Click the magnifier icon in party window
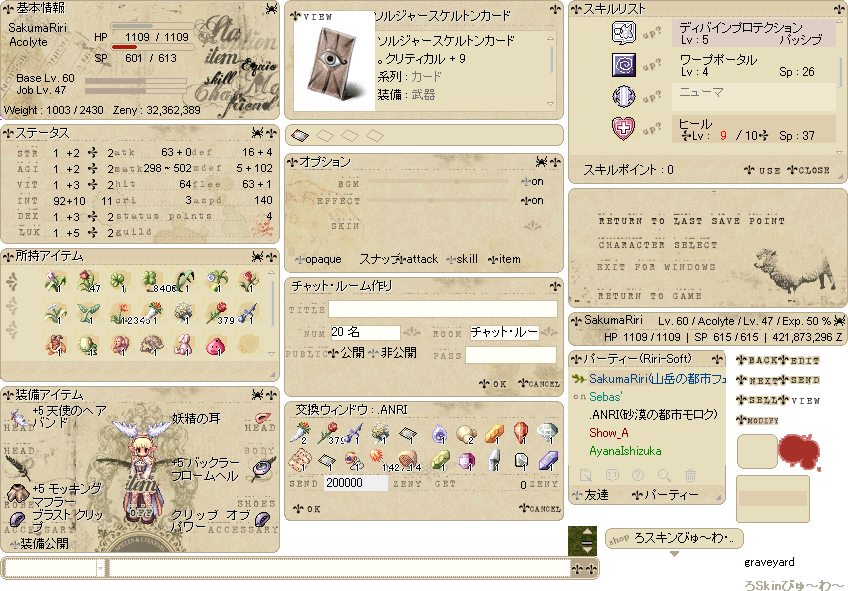The height and width of the screenshot is (591, 848). [664, 475]
